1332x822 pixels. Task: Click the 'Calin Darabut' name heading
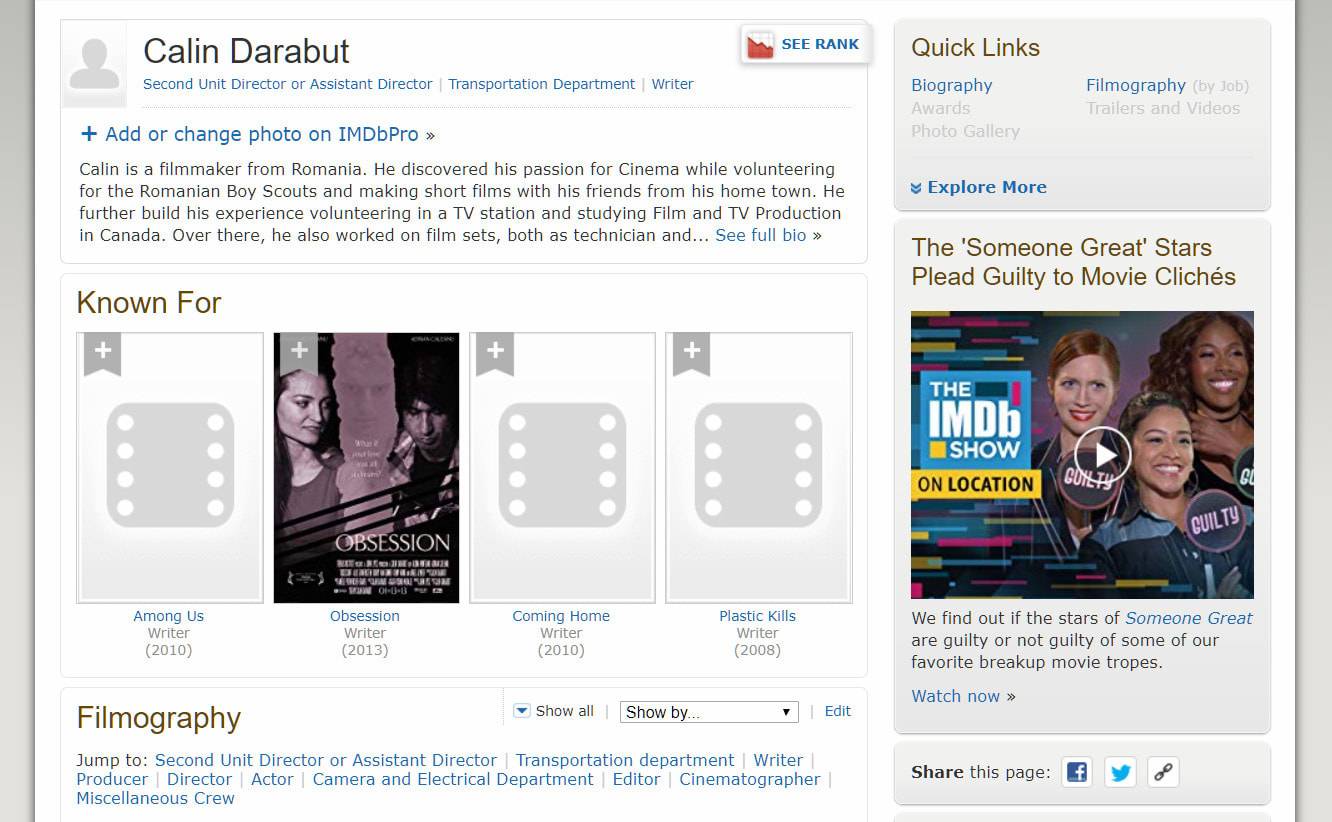247,51
